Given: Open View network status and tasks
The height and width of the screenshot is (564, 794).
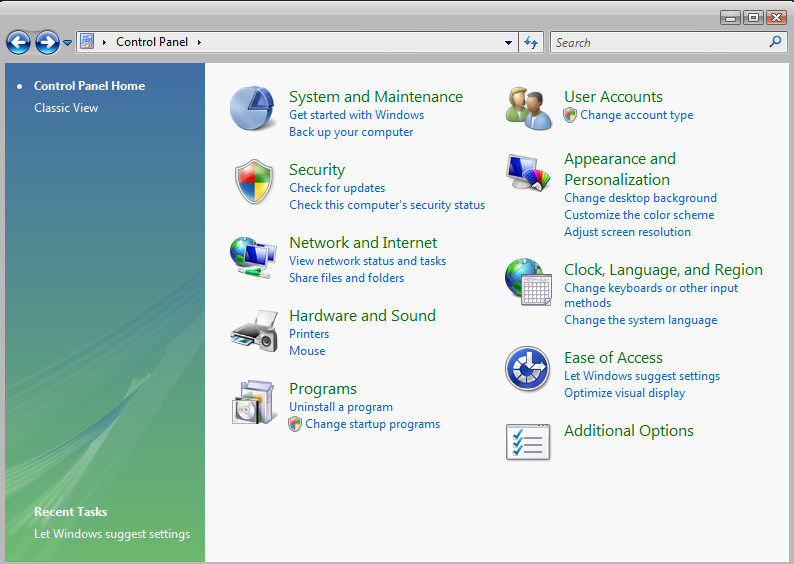Looking at the screenshot, I should click(367, 261).
